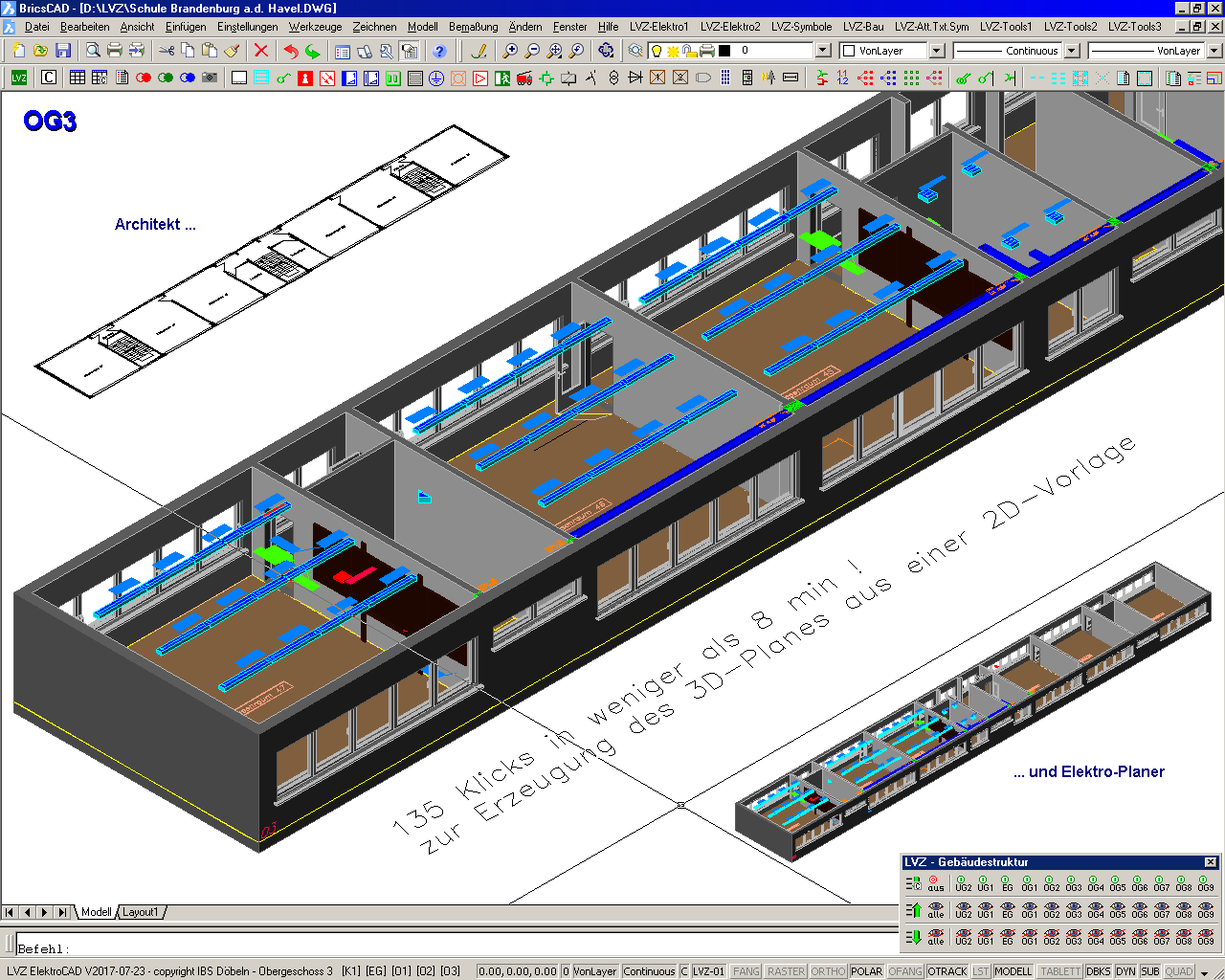This screenshot has width=1225, height=980.
Task: Activate floor UG2 with its green circle
Action: (963, 882)
